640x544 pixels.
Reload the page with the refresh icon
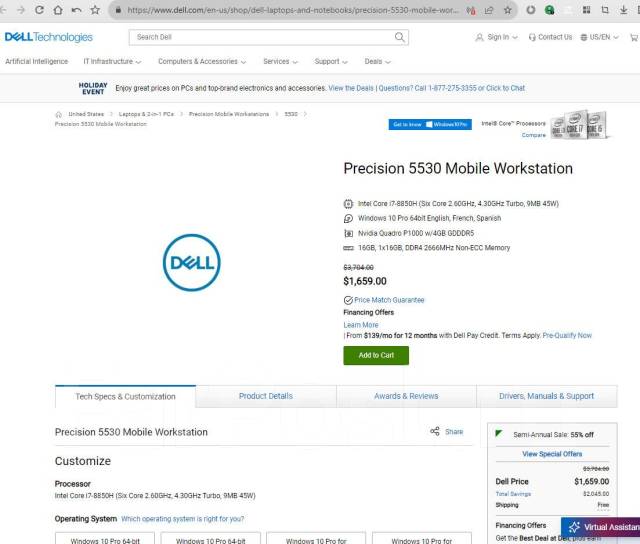tap(39, 10)
